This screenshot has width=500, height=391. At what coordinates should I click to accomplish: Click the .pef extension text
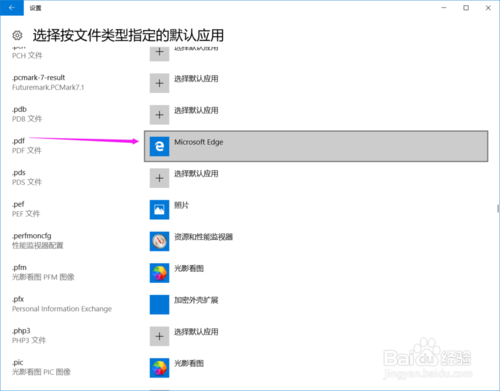click(18, 204)
